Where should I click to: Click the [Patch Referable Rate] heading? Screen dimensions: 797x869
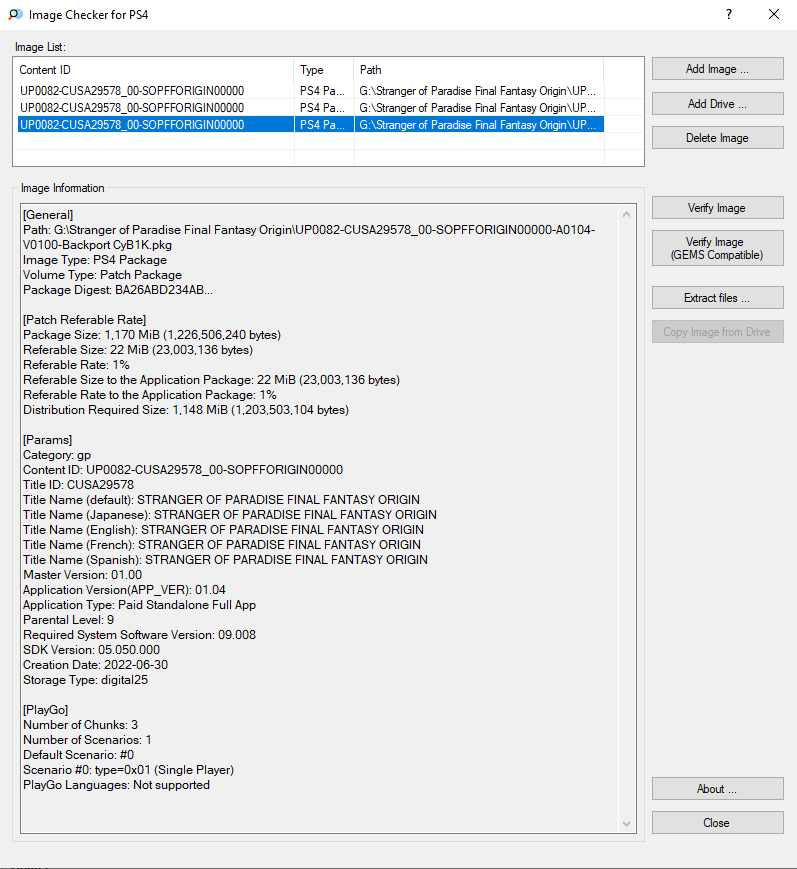click(84, 320)
